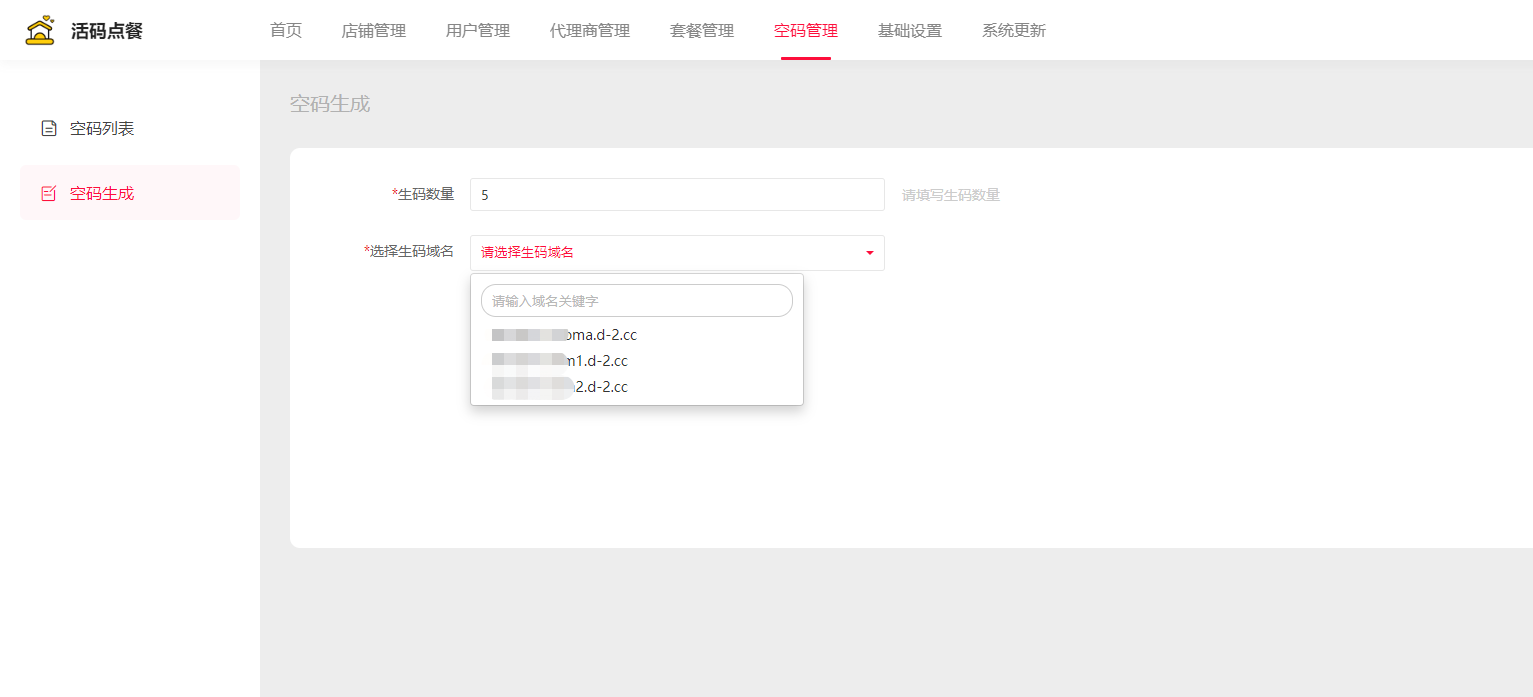Select the 空码管理 tab
1533x697 pixels.
point(806,31)
